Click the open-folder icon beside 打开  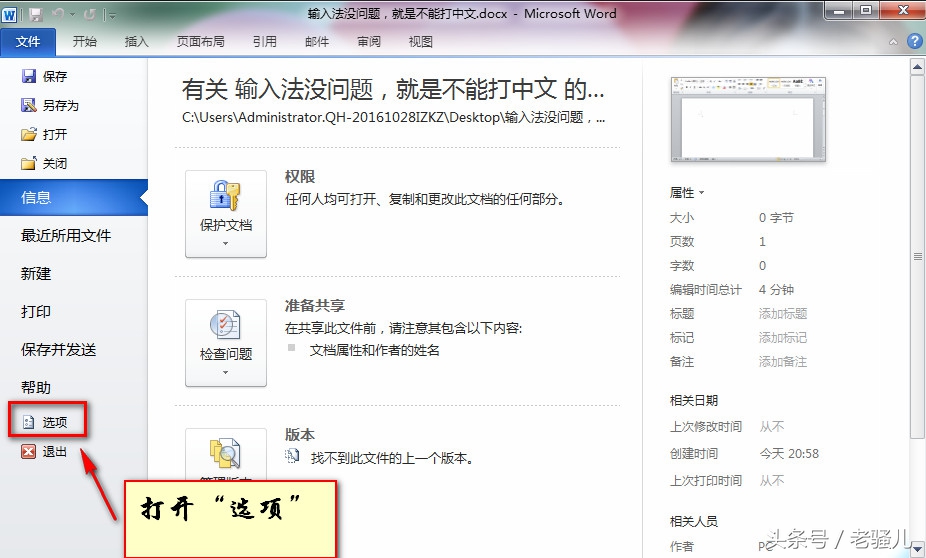pyautogui.click(x=28, y=134)
